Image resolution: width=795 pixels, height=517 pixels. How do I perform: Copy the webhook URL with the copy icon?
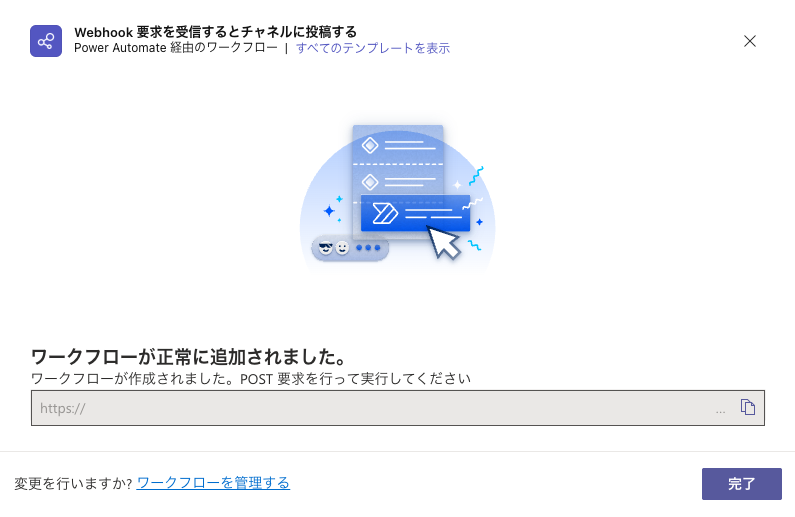coord(747,407)
